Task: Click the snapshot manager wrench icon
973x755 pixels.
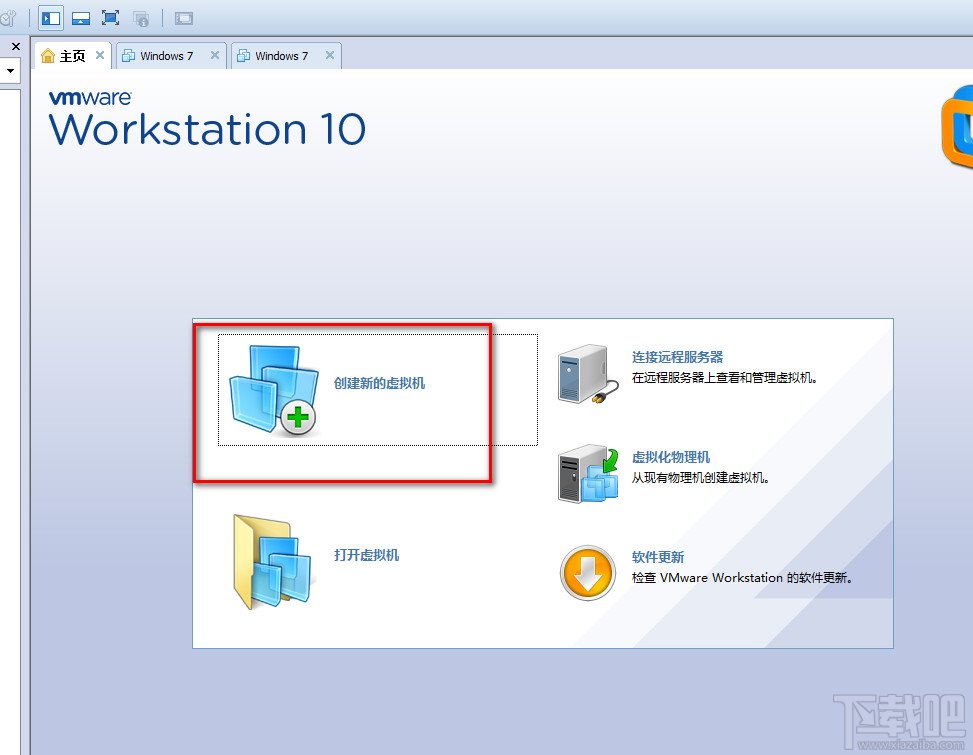Action: pos(7,18)
